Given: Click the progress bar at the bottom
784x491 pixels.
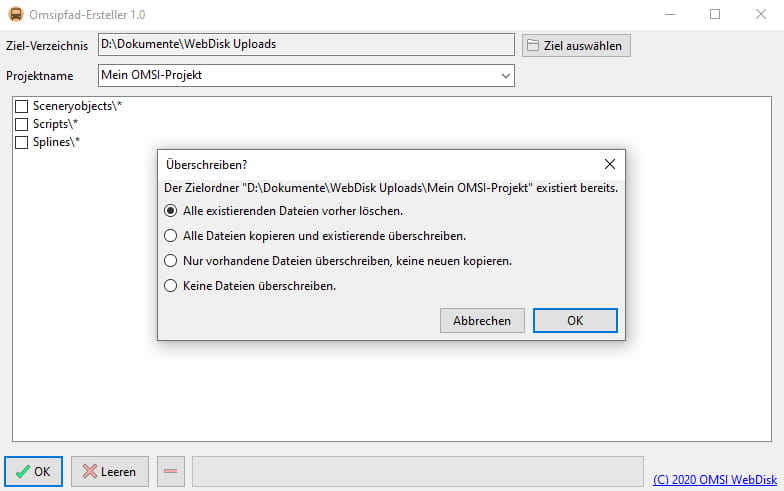Looking at the screenshot, I should pos(417,471).
